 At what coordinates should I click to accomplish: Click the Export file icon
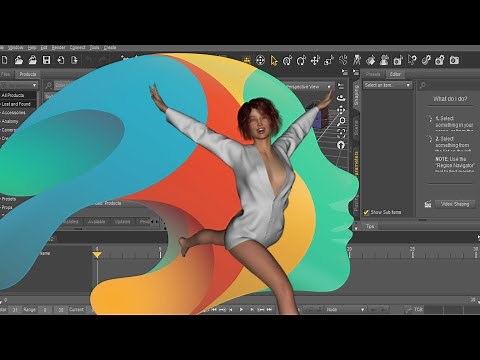pyautogui.click(x=74, y=60)
